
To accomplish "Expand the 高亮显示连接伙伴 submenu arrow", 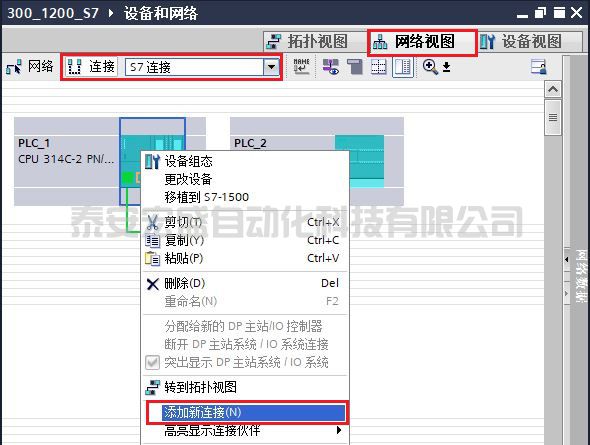I will point(339,430).
